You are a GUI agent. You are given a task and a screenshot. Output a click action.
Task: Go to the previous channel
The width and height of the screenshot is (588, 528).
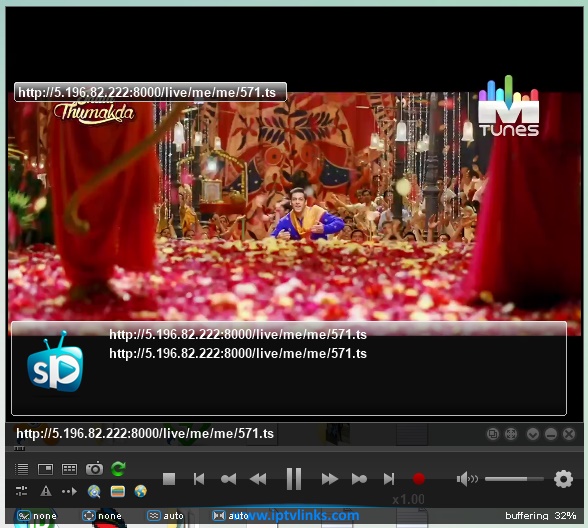click(199, 479)
